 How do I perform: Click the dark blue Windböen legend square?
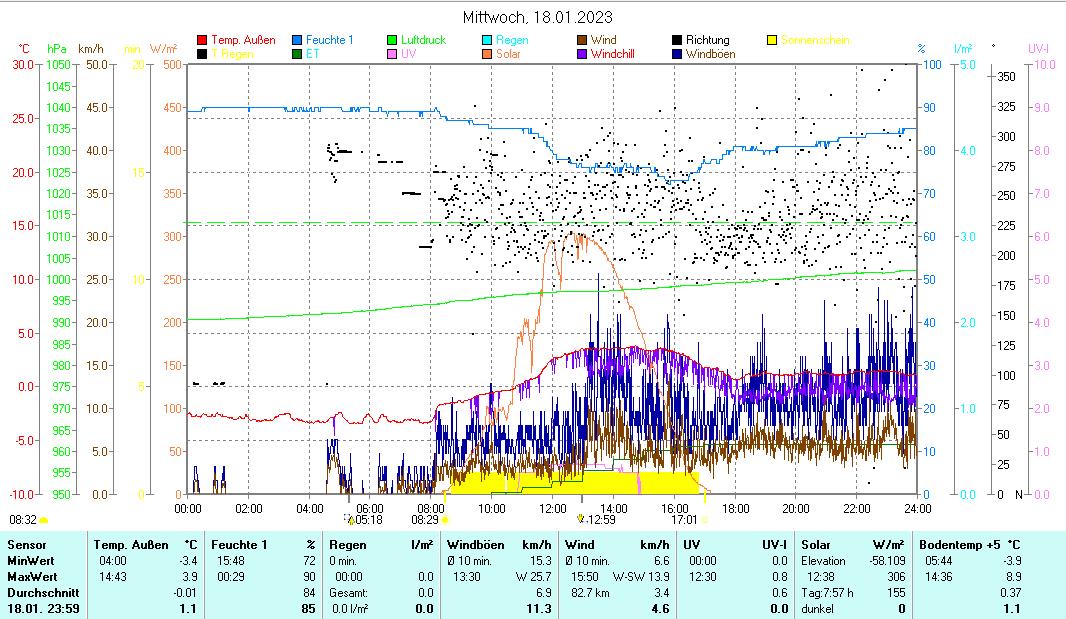(678, 54)
